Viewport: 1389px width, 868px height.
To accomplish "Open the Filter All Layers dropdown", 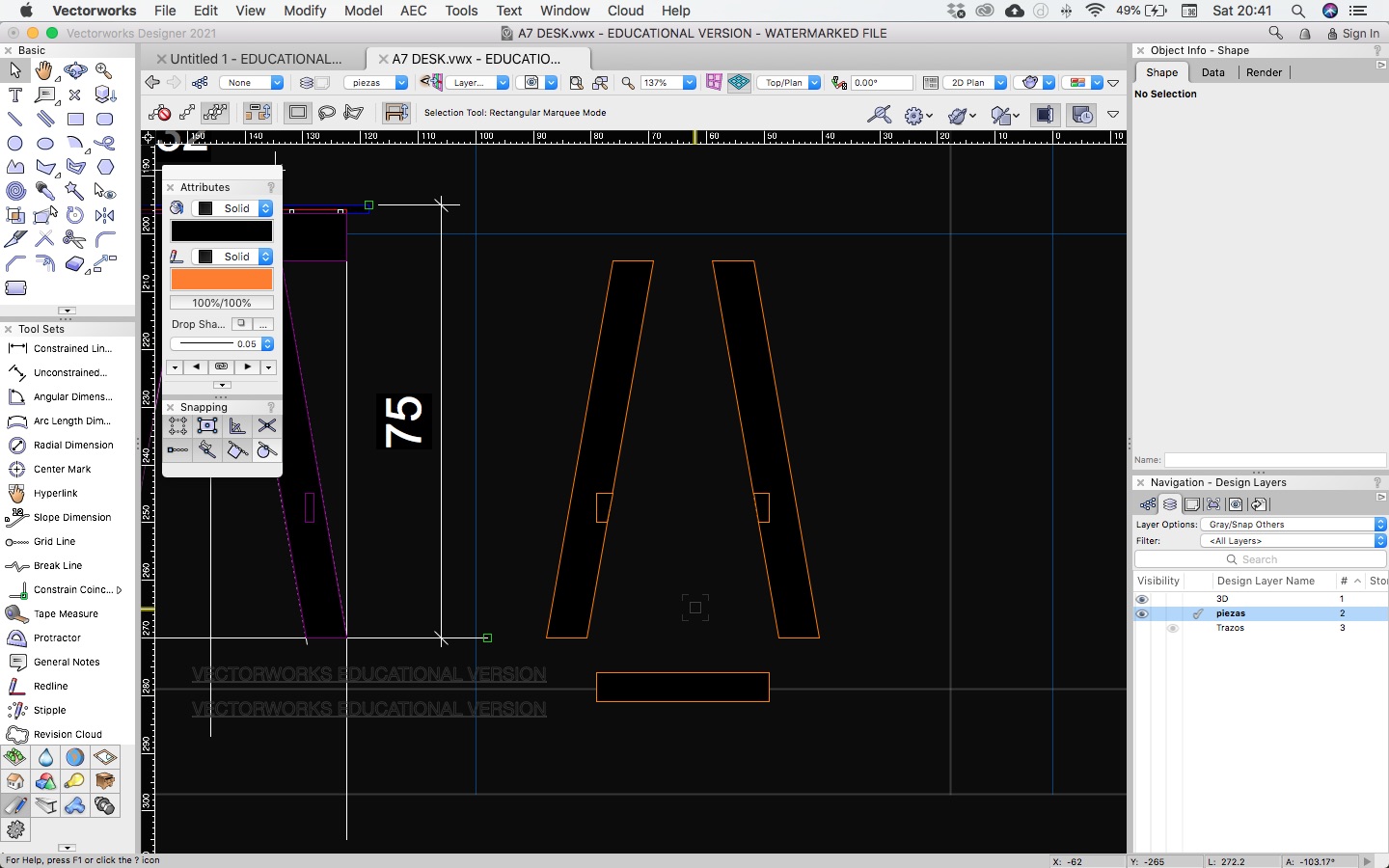I will tap(1294, 541).
